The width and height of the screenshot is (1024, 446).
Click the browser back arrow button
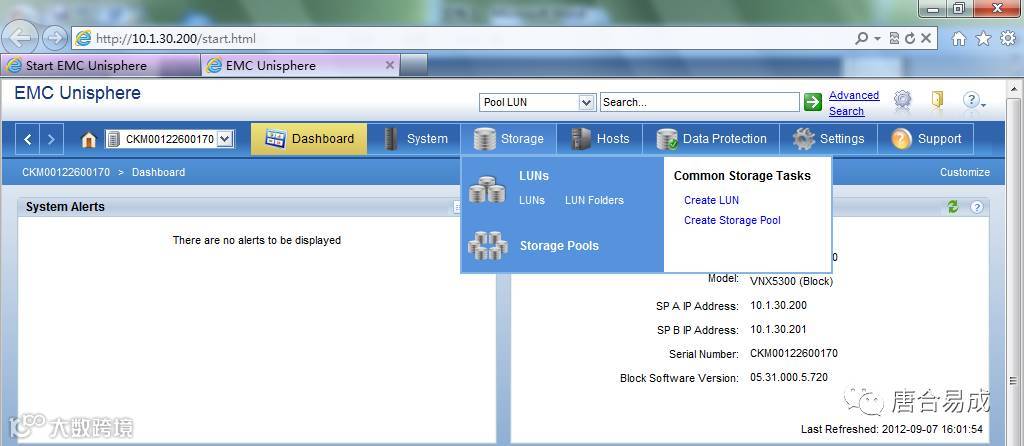(x=20, y=38)
